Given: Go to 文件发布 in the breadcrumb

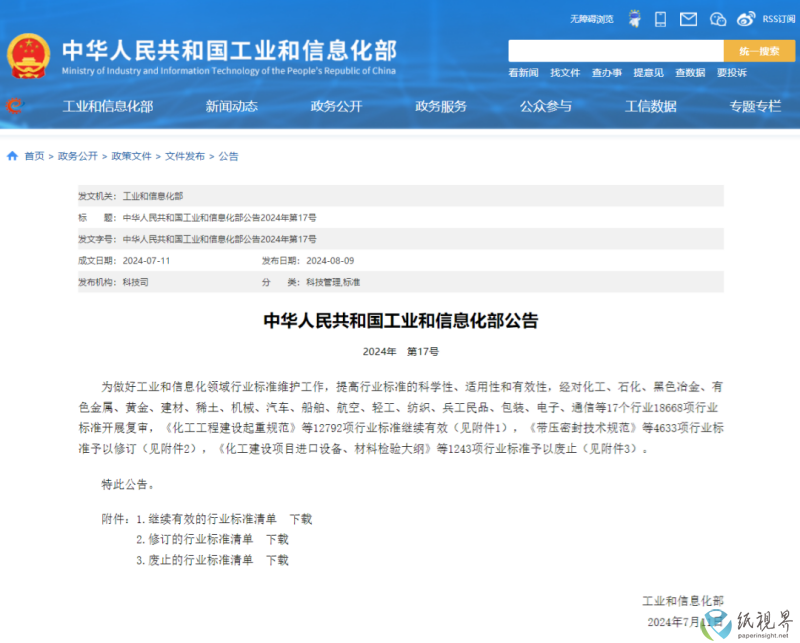Looking at the screenshot, I should [x=185, y=156].
